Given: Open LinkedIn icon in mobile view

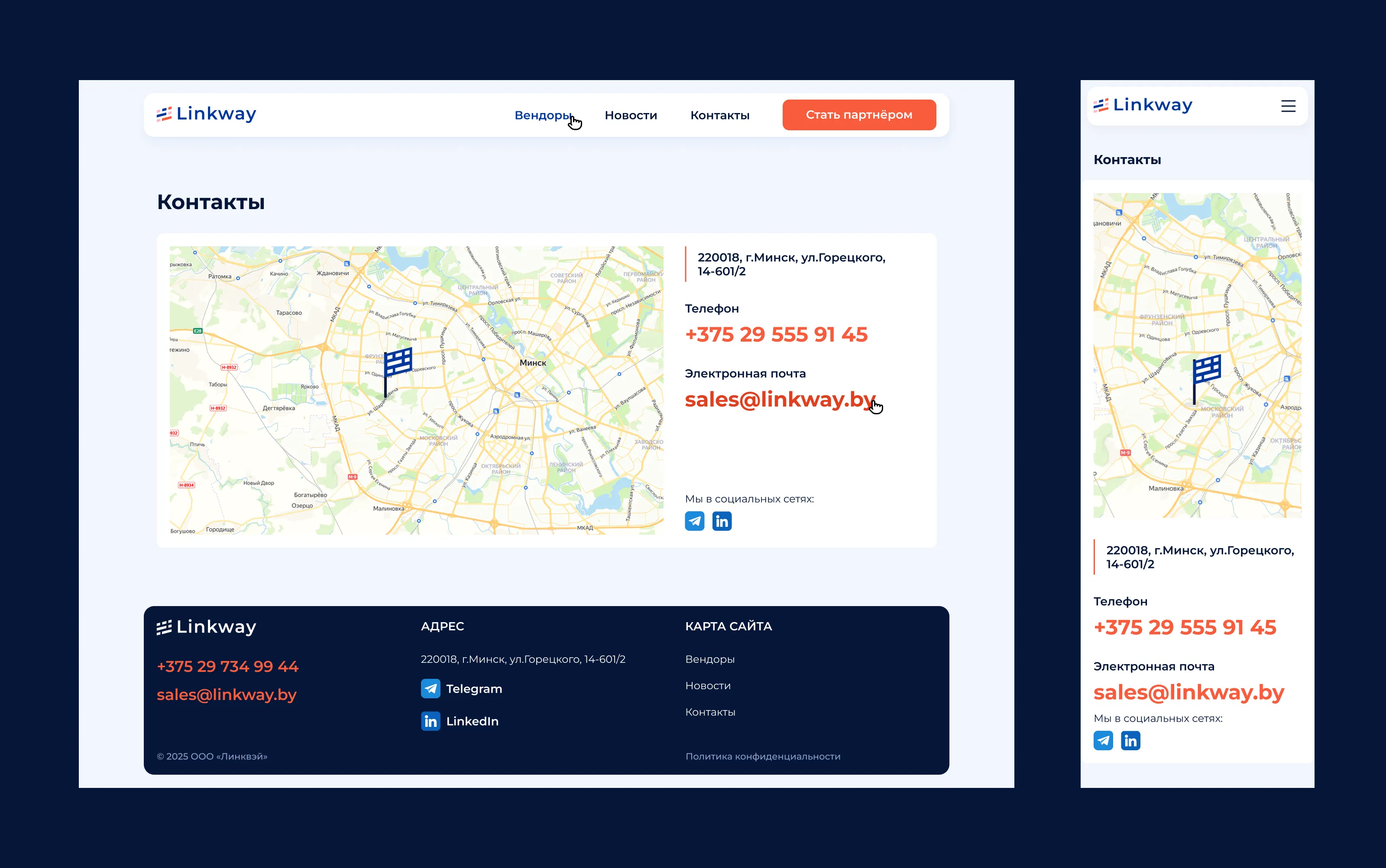Looking at the screenshot, I should pyautogui.click(x=1130, y=741).
